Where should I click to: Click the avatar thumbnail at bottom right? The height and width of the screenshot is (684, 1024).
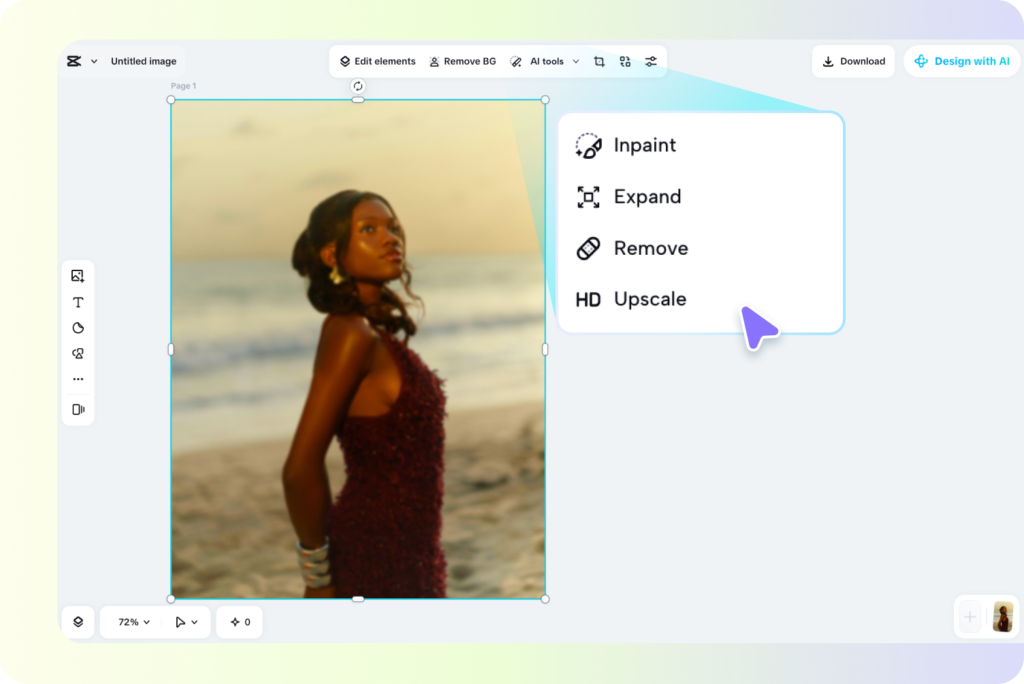click(1002, 617)
